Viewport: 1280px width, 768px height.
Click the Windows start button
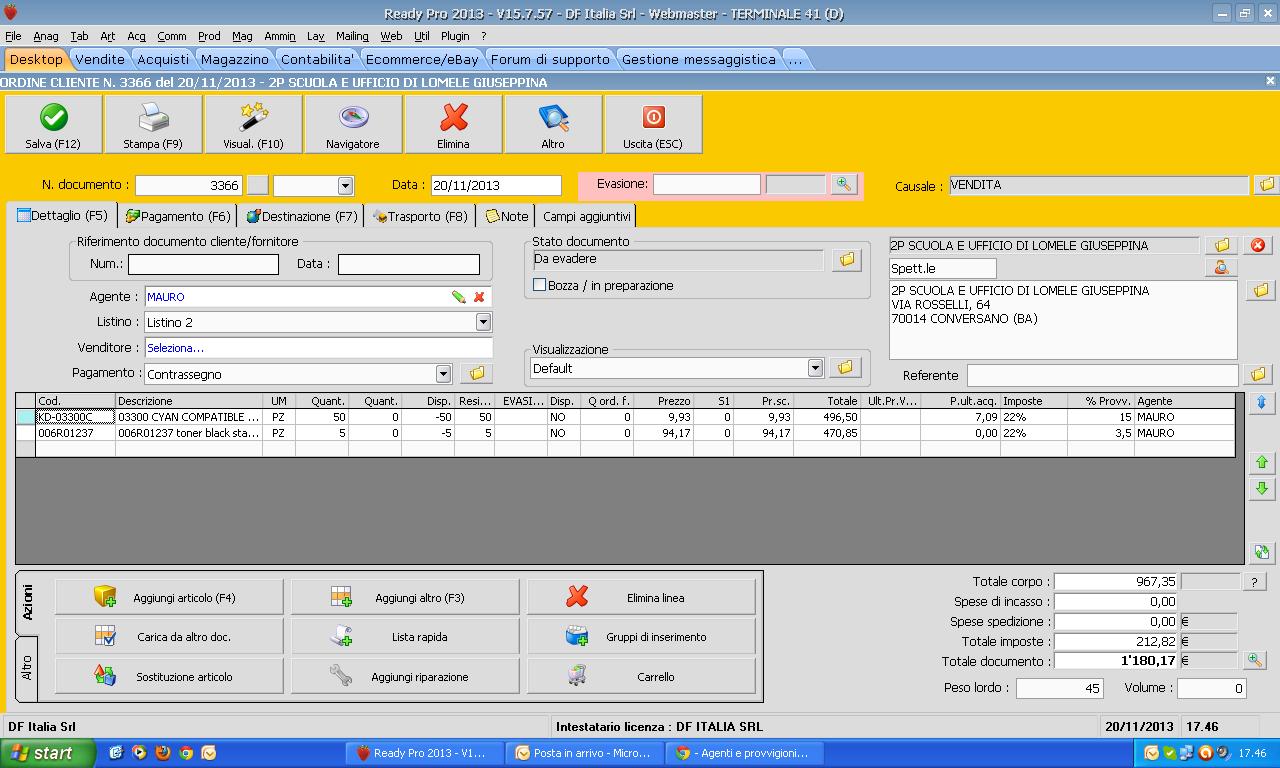(48, 753)
